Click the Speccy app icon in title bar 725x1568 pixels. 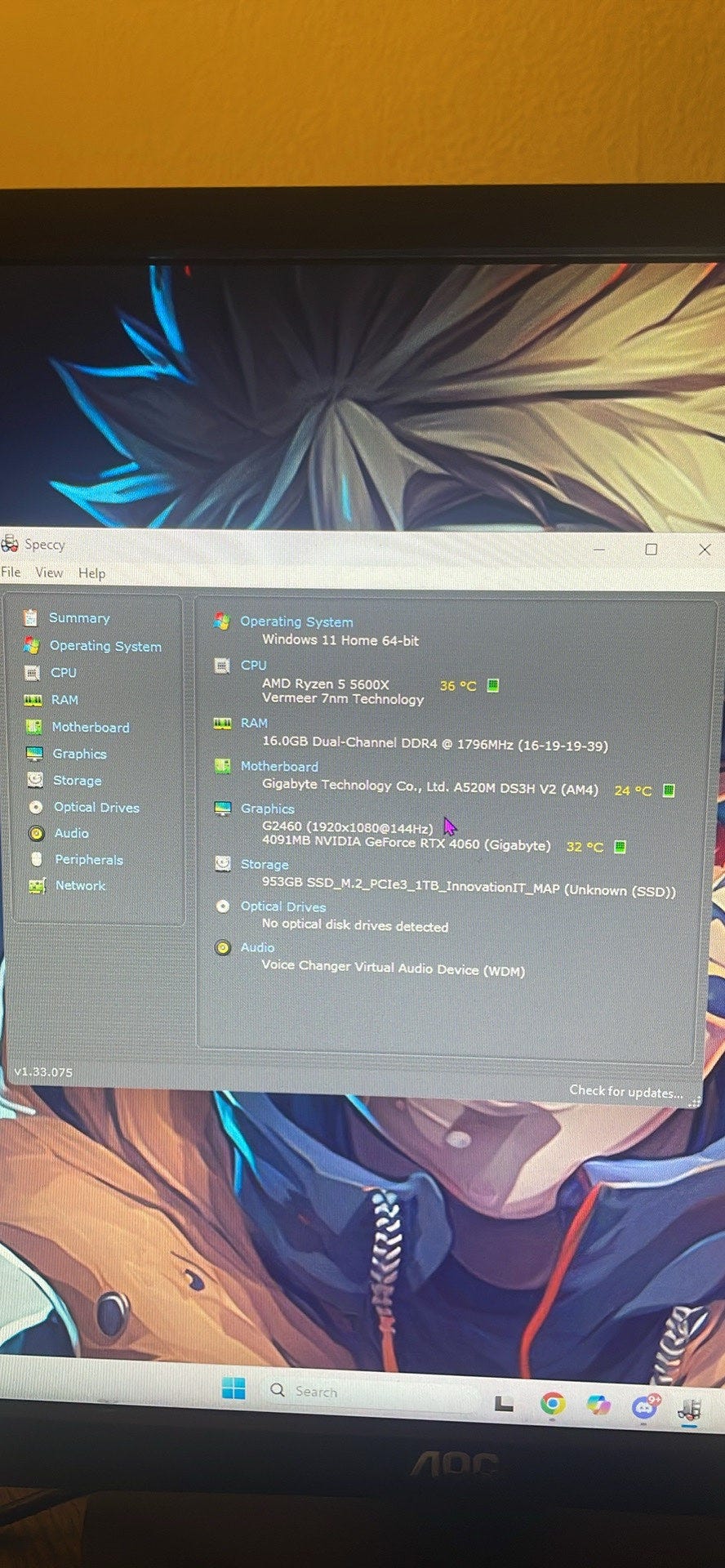[x=10, y=544]
